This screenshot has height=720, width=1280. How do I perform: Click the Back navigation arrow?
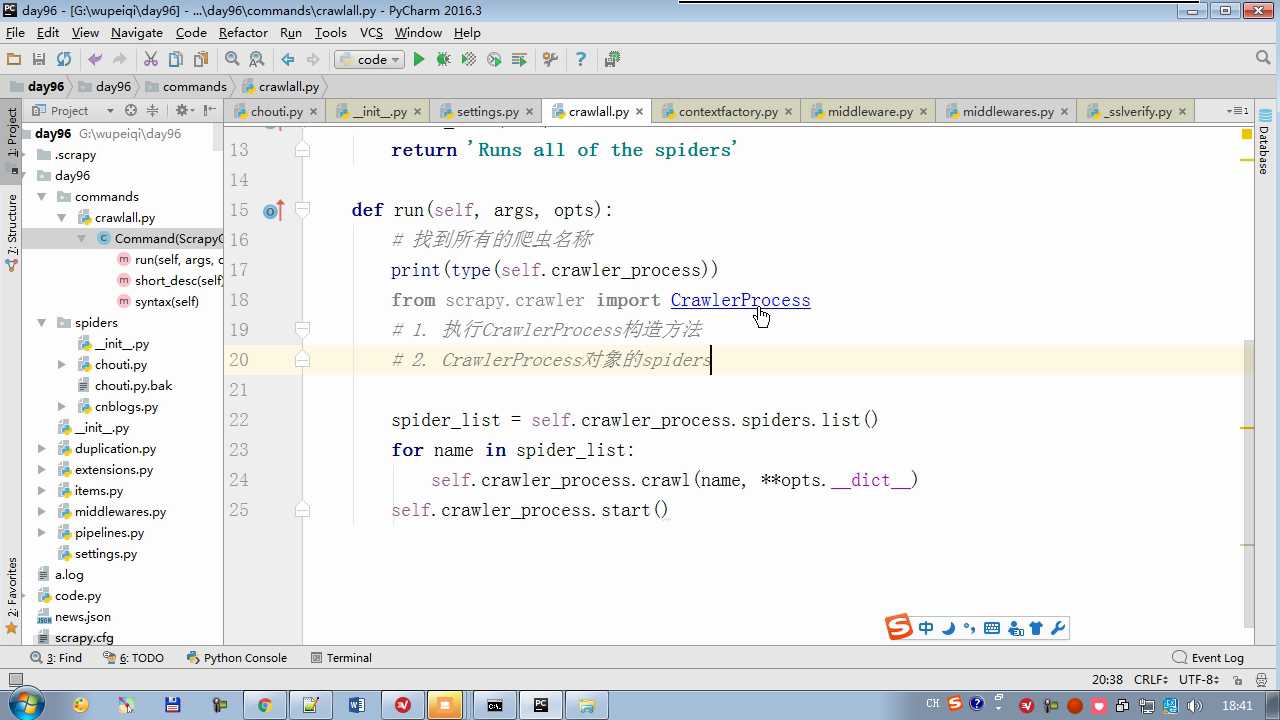[288, 59]
